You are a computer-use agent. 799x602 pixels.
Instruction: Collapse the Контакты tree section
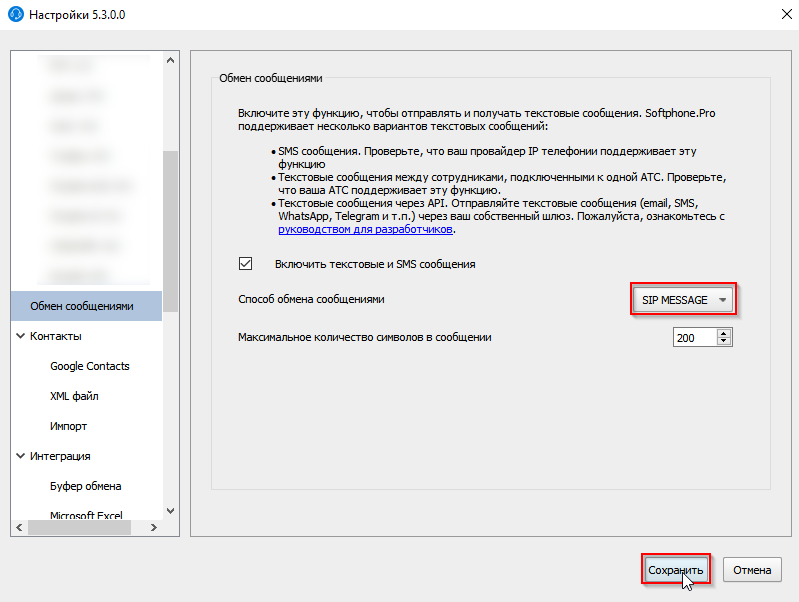[20, 336]
